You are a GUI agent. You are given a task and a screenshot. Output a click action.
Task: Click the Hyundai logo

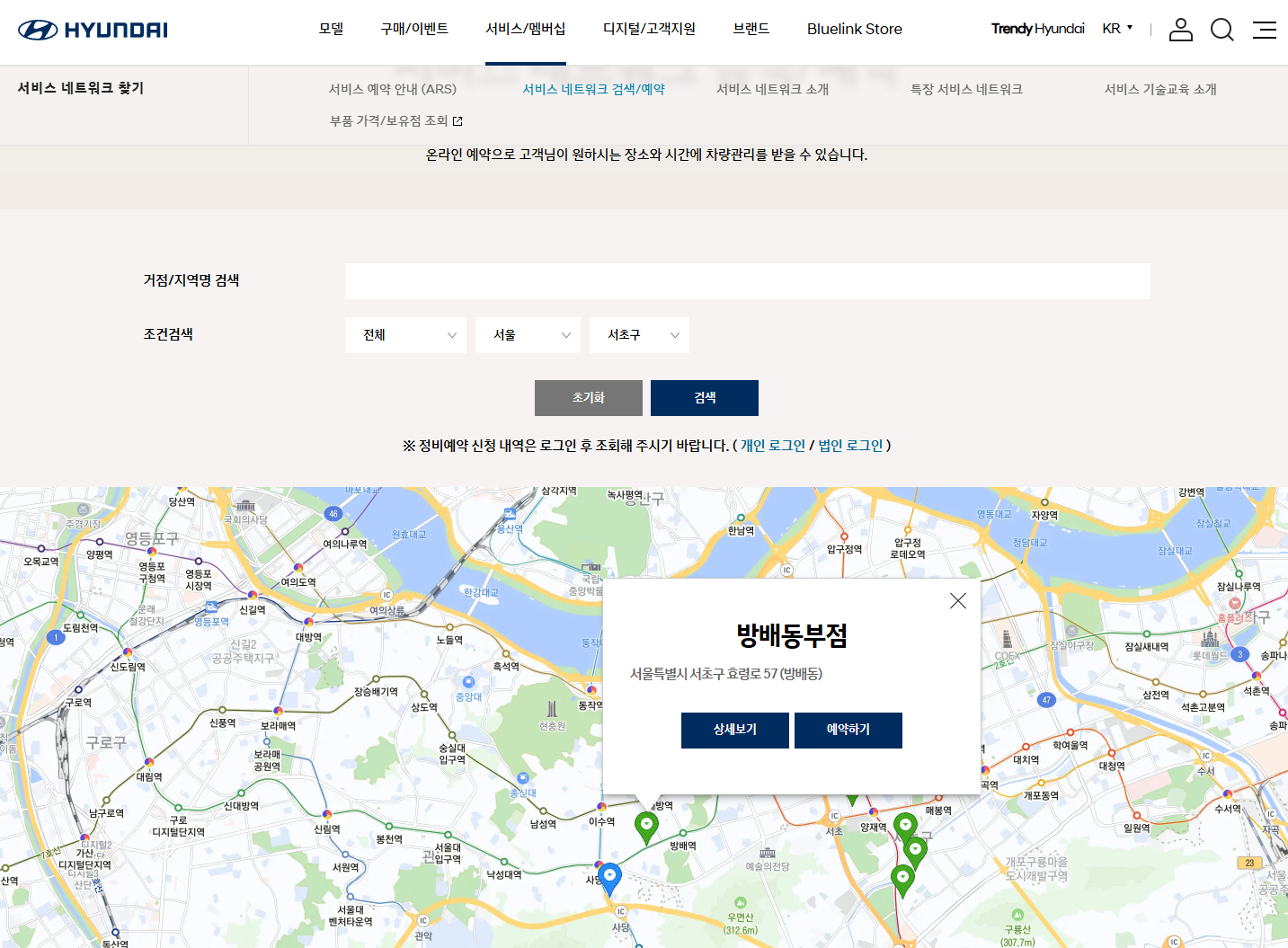coord(93,30)
